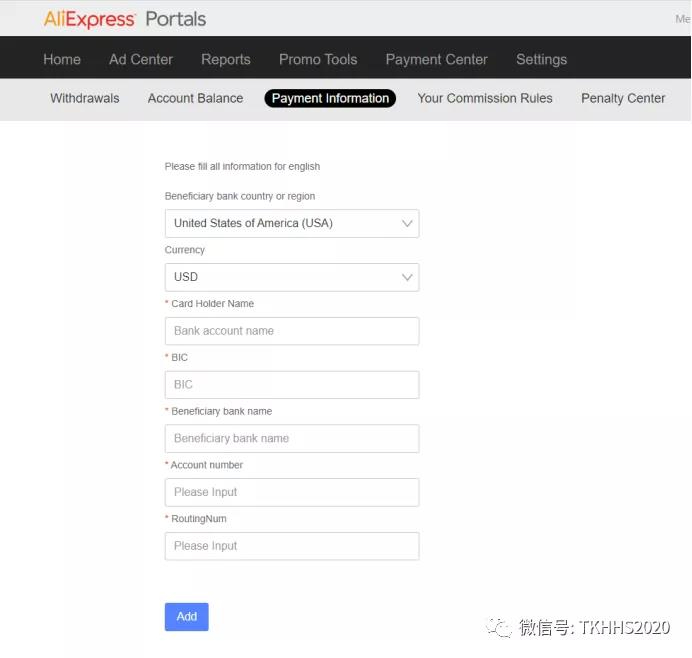Open Promo Tools in navigation bar
Viewport: 692px width, 658px height.
(318, 59)
